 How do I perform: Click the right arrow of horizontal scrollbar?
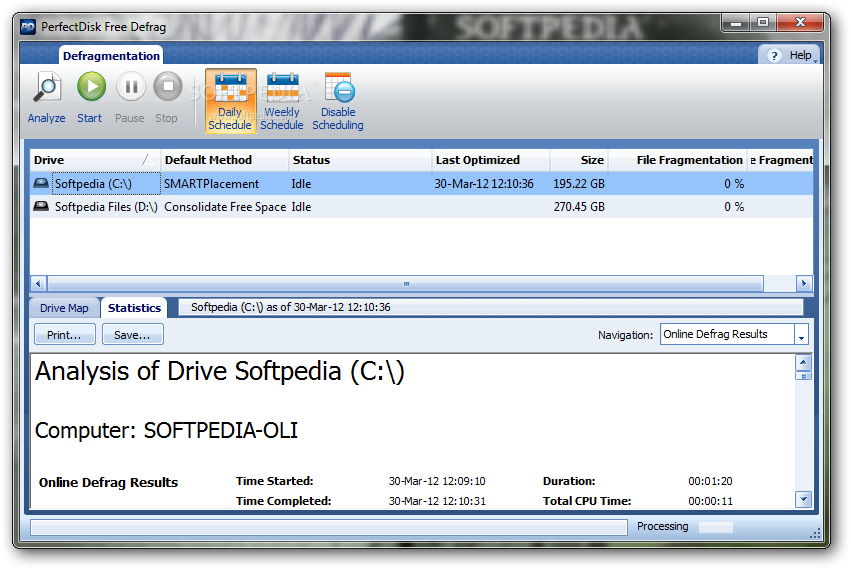point(804,283)
